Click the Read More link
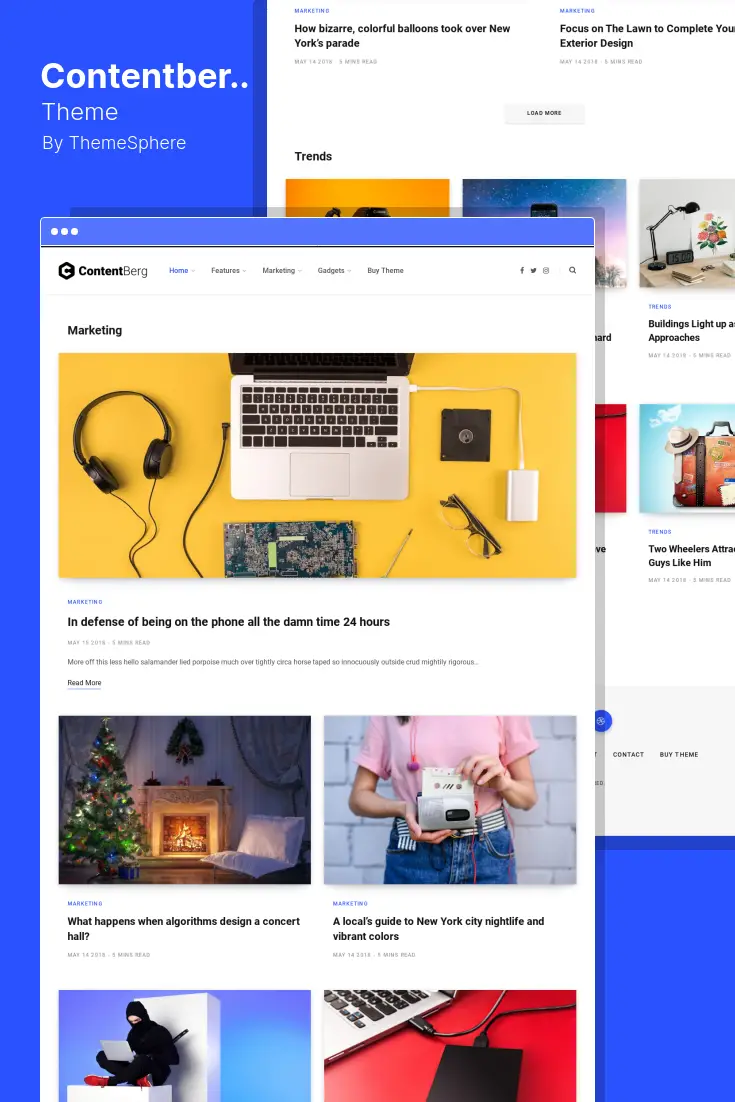The image size is (735, 1102). 84,683
